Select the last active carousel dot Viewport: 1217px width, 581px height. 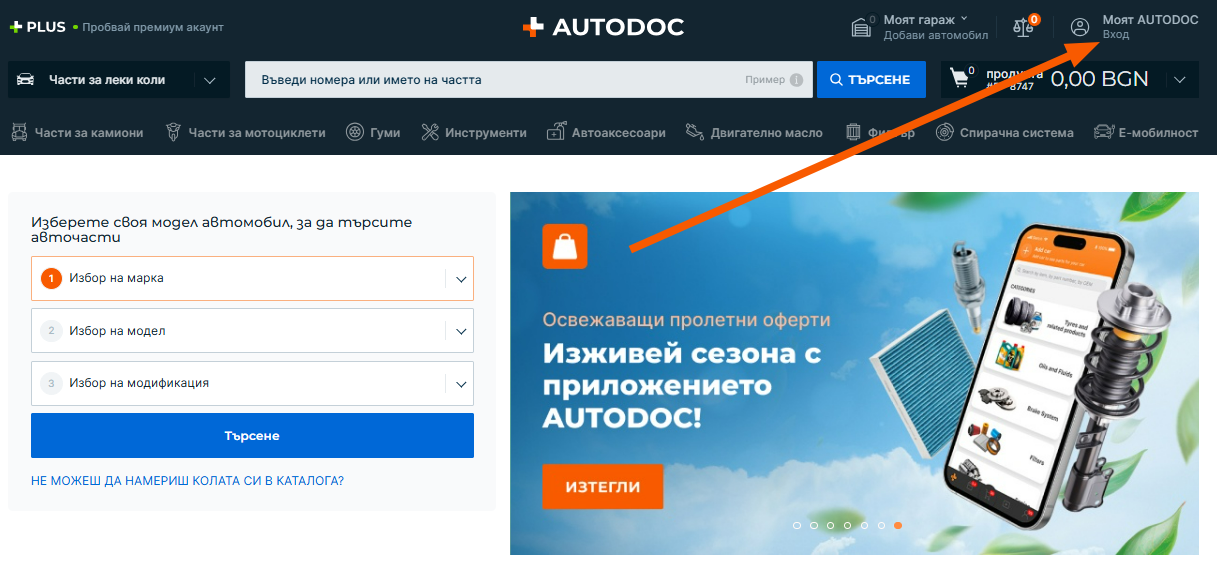[898, 525]
